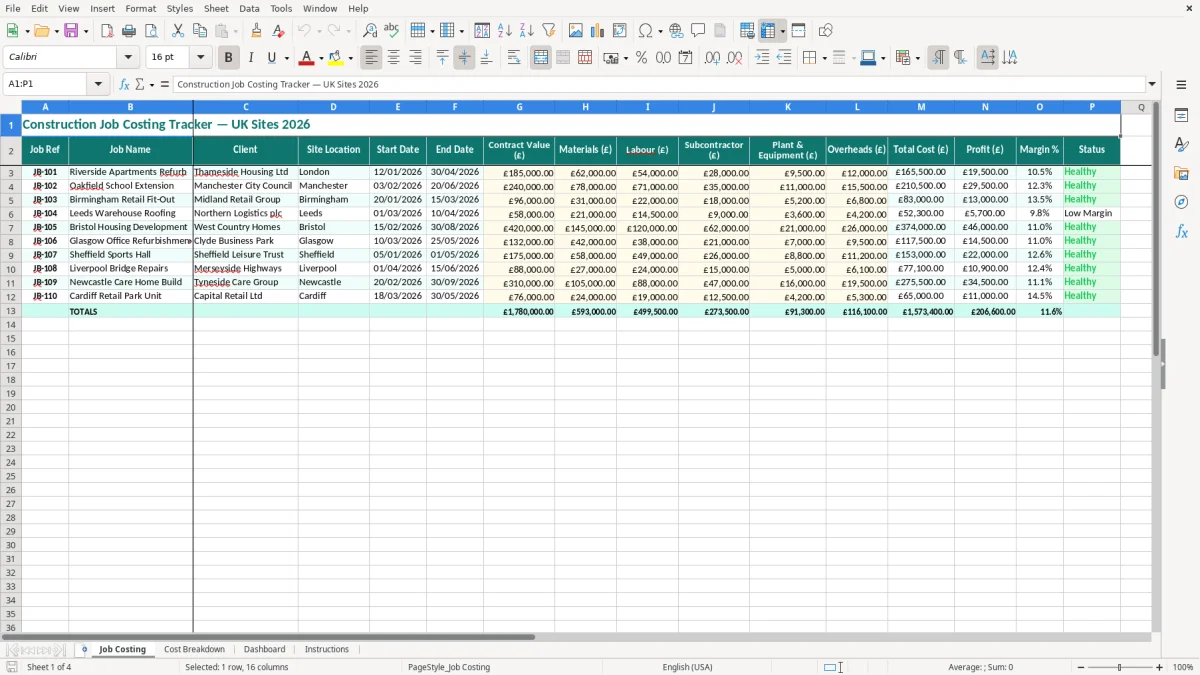This screenshot has height=675, width=1200.
Task: Open the Calibri font name dropdown
Action: point(128,58)
